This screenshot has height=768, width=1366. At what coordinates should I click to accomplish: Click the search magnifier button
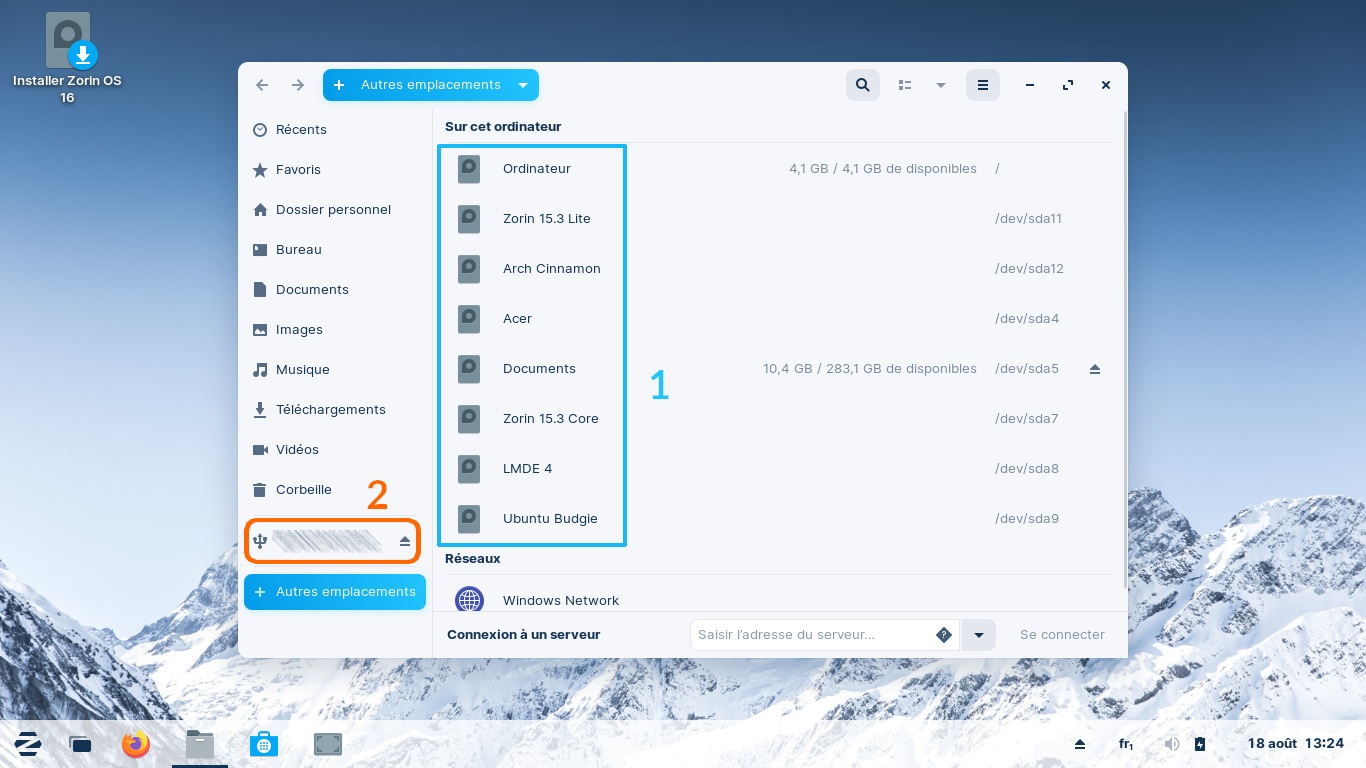click(862, 85)
